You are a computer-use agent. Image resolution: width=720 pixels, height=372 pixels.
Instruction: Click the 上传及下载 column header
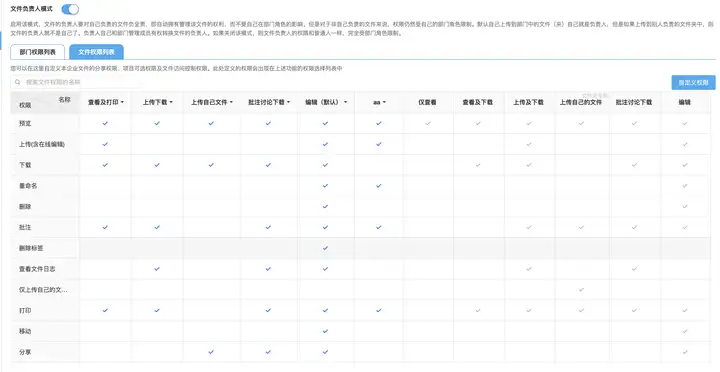(529, 102)
